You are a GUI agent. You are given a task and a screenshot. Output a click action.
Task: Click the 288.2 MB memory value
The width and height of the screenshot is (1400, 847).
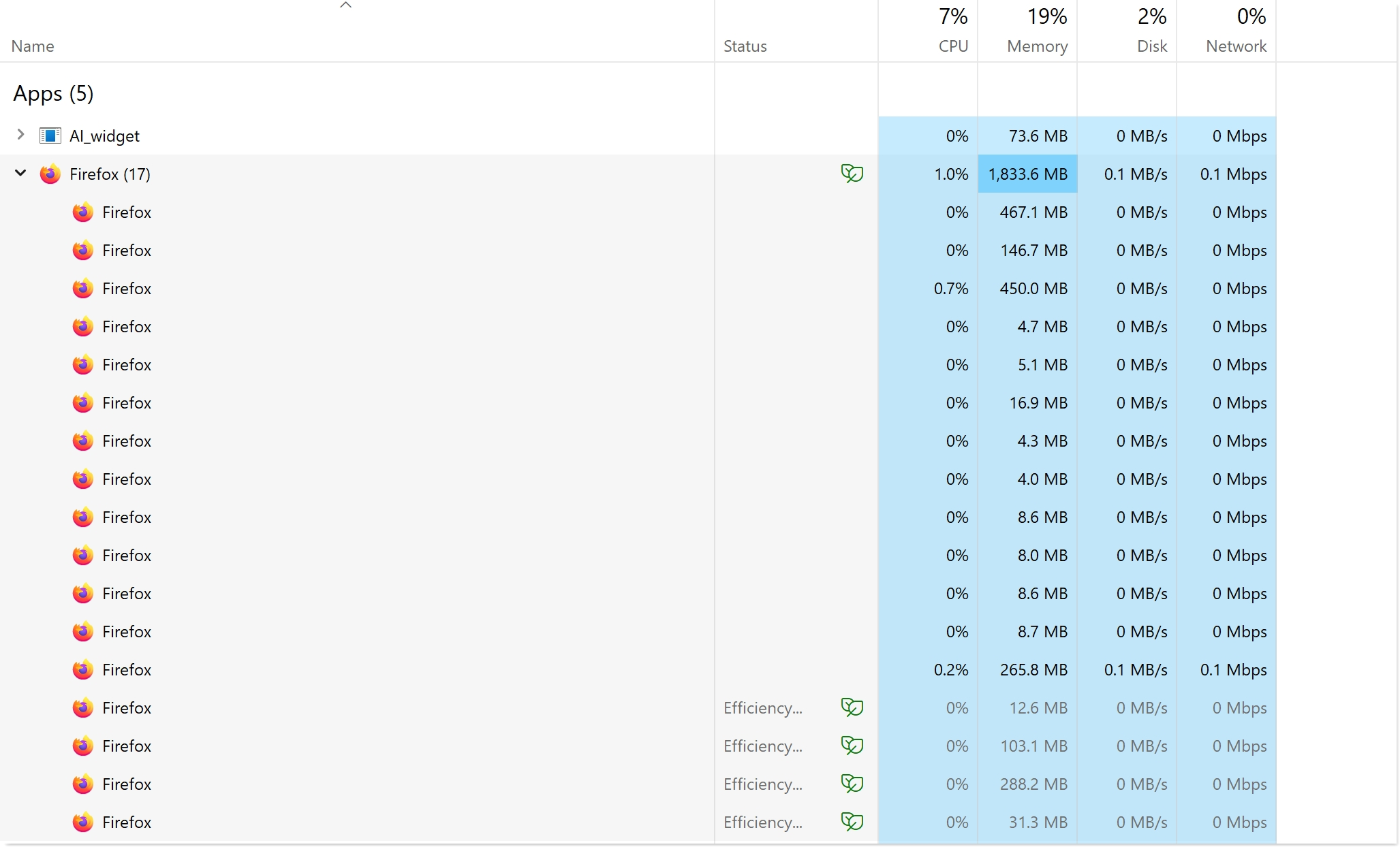[x=1033, y=784]
